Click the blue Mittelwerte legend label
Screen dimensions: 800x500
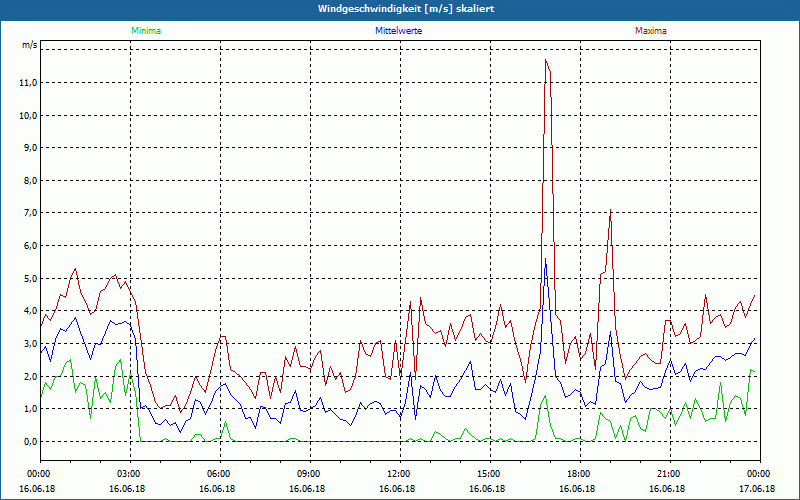398,31
